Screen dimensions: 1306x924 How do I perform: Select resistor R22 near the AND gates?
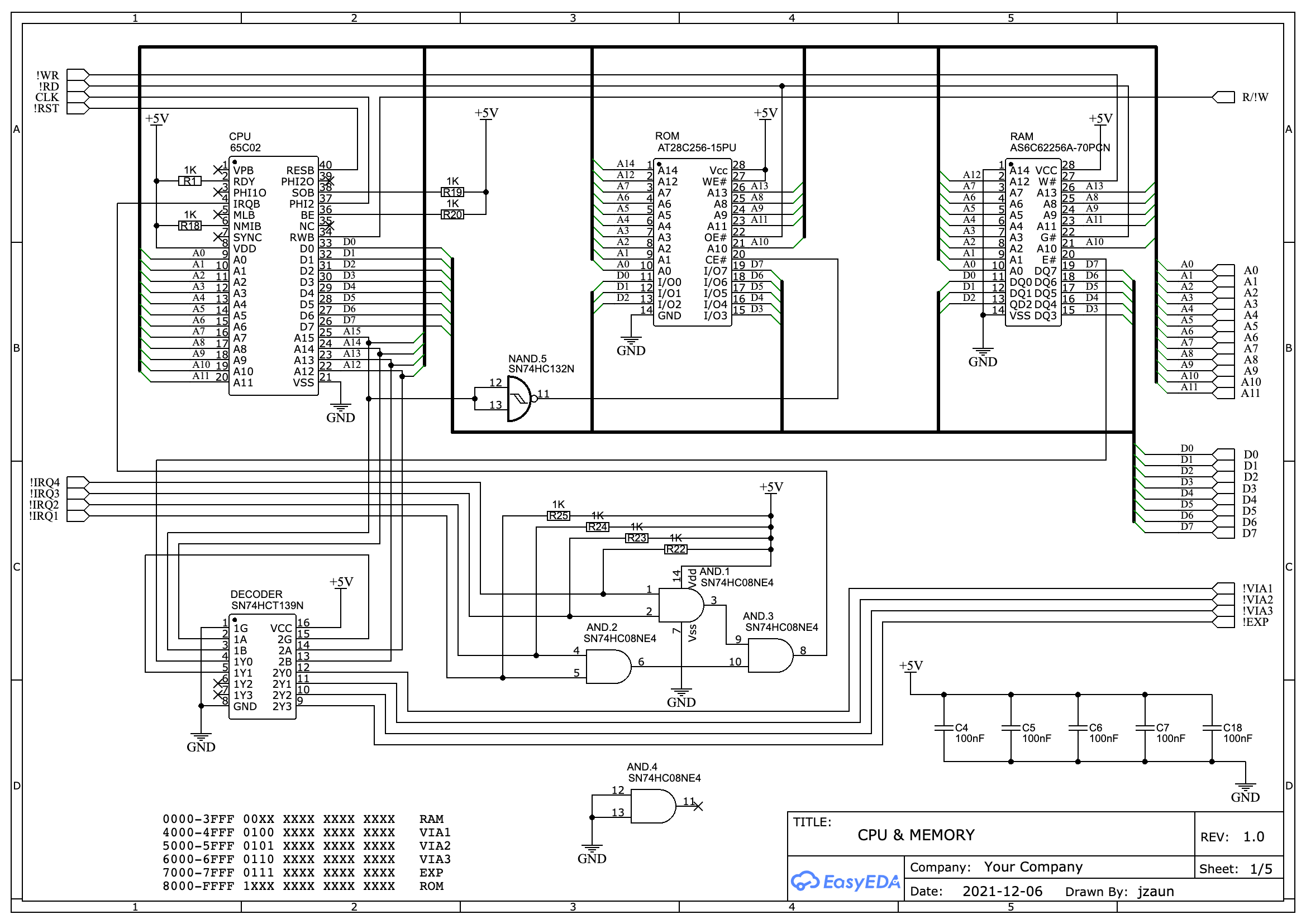pyautogui.click(x=675, y=549)
